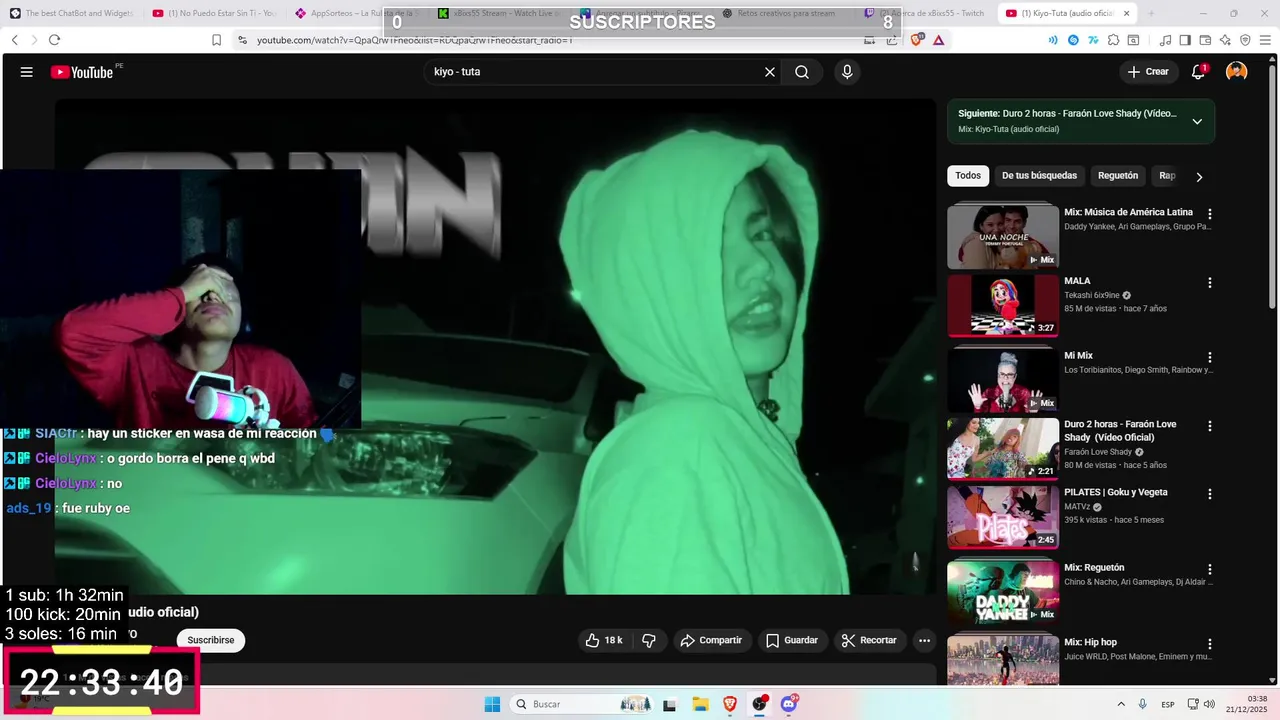Open the YouTube account avatar menu
The height and width of the screenshot is (720, 1280).
pos(1237,72)
